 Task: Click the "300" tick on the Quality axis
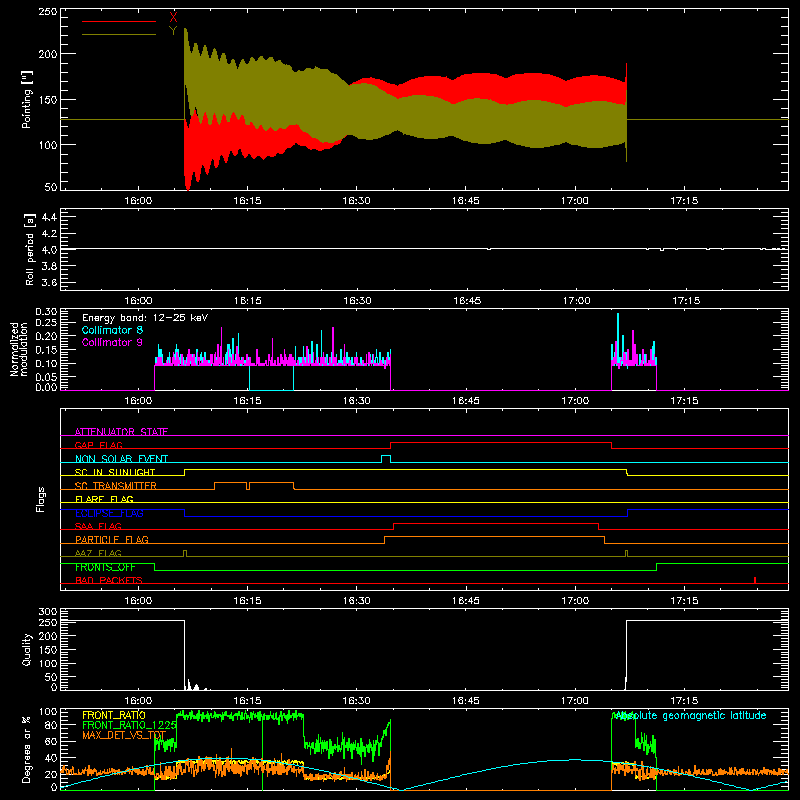48,612
